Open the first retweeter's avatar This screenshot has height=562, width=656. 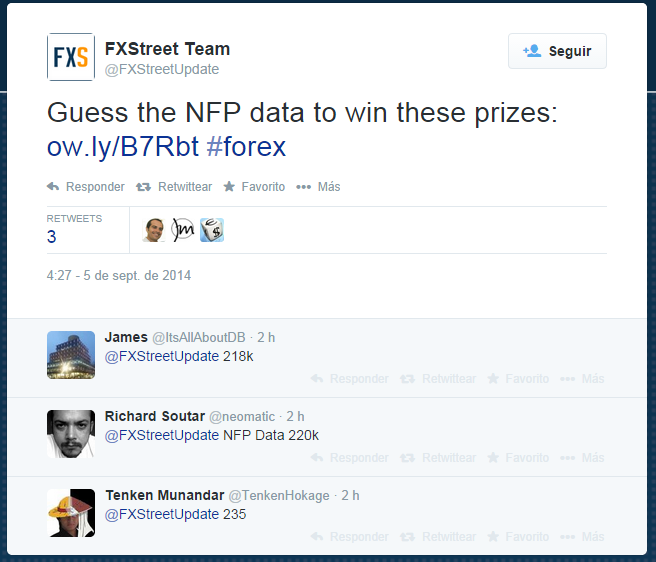coord(153,230)
